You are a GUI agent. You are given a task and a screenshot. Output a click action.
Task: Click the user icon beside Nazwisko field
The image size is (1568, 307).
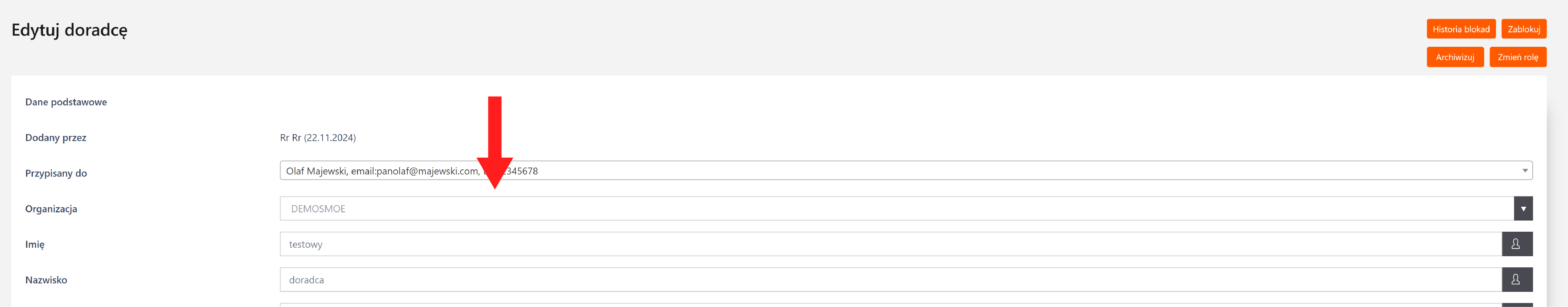(x=1516, y=280)
